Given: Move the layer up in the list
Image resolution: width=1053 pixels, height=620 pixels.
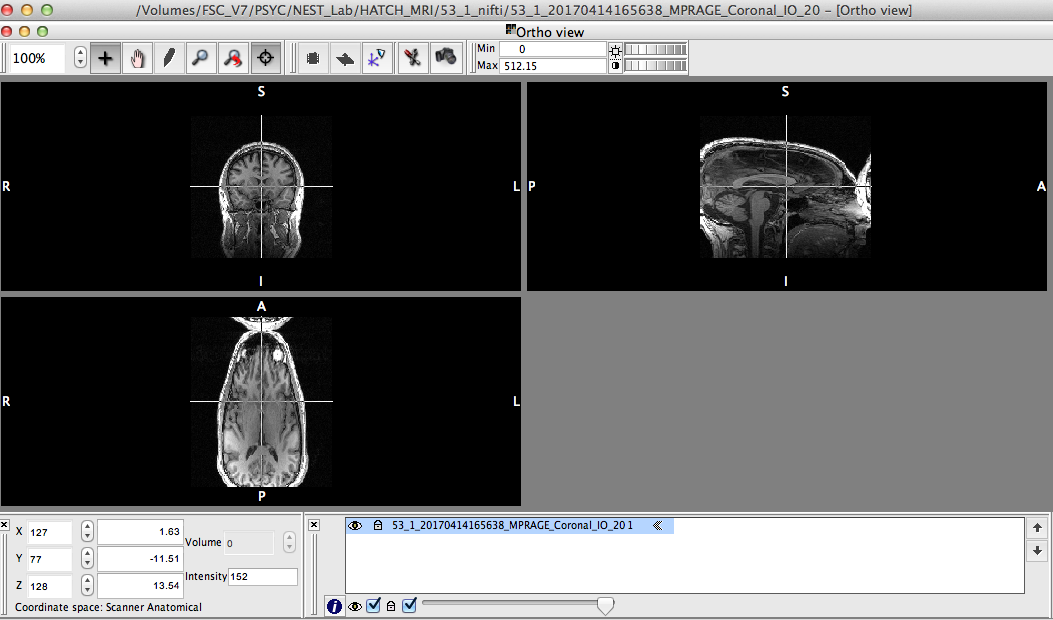Looking at the screenshot, I should 1037,528.
